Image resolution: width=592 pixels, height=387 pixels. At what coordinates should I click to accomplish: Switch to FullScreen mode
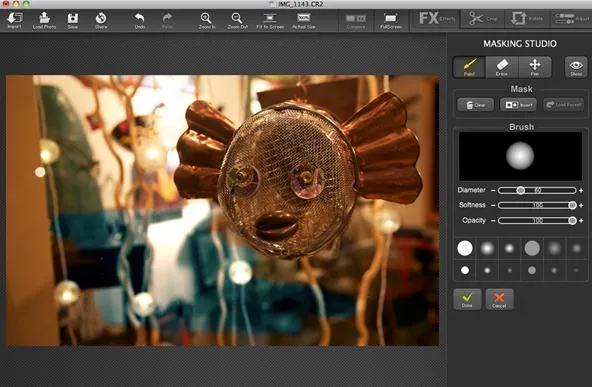click(x=391, y=20)
